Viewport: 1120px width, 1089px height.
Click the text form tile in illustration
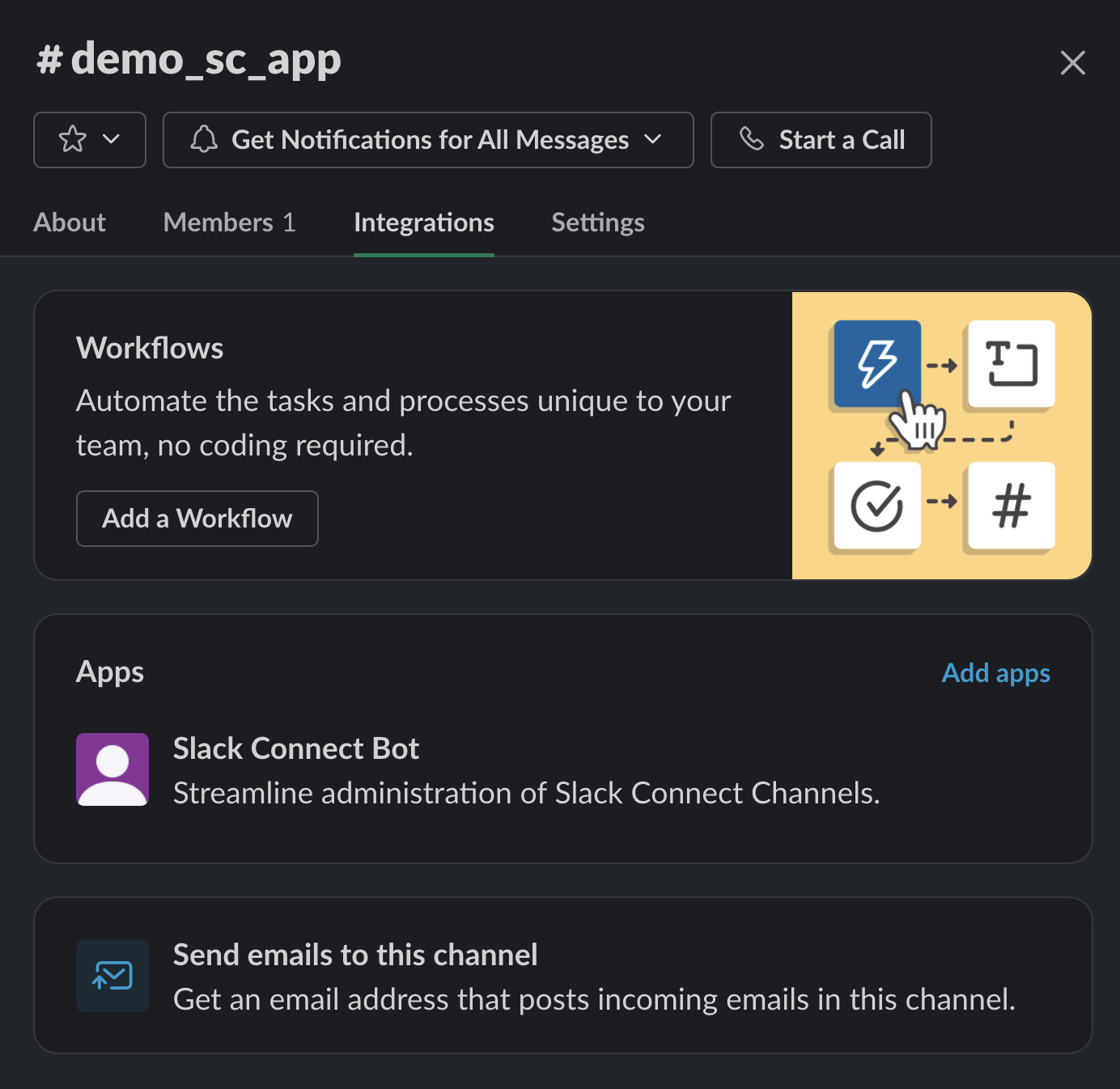point(1012,363)
